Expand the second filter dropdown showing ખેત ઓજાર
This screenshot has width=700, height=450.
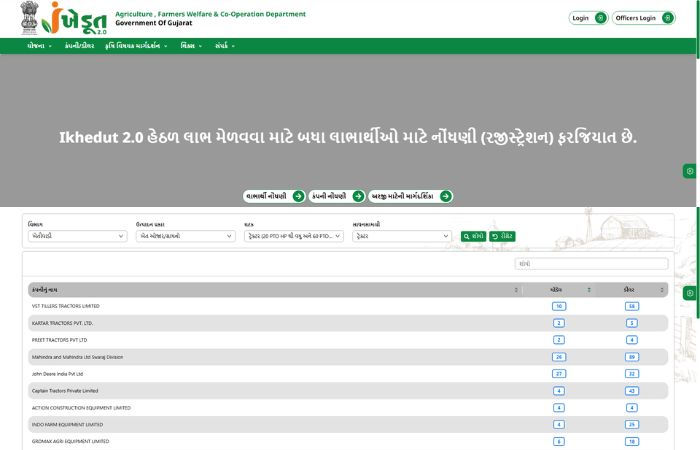coord(186,236)
